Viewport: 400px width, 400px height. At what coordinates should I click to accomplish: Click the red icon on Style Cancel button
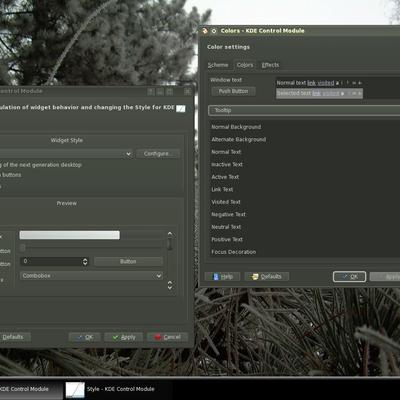coord(158,337)
